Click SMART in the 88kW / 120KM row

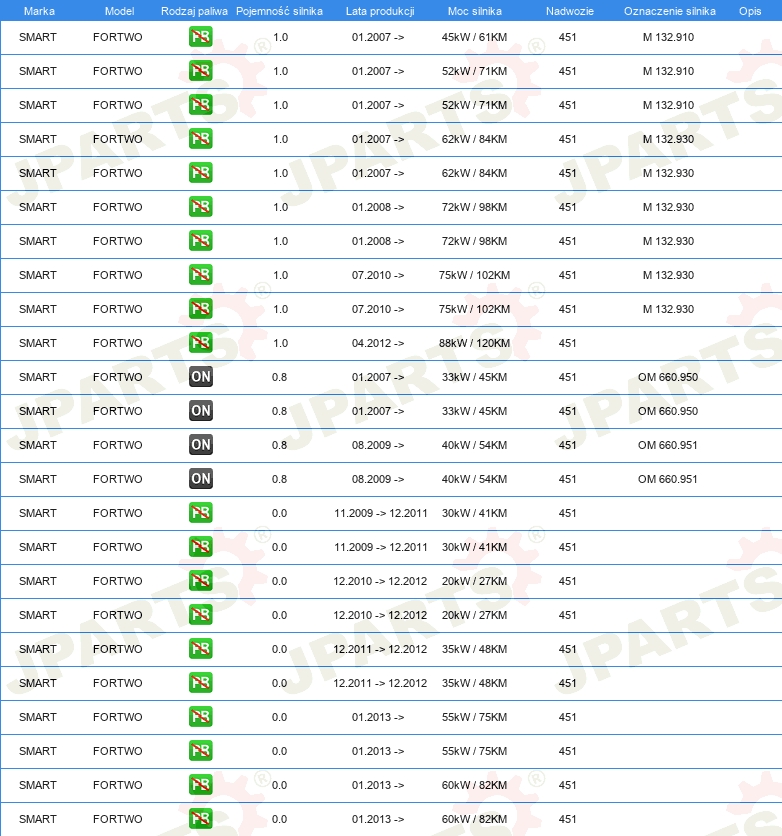38,343
